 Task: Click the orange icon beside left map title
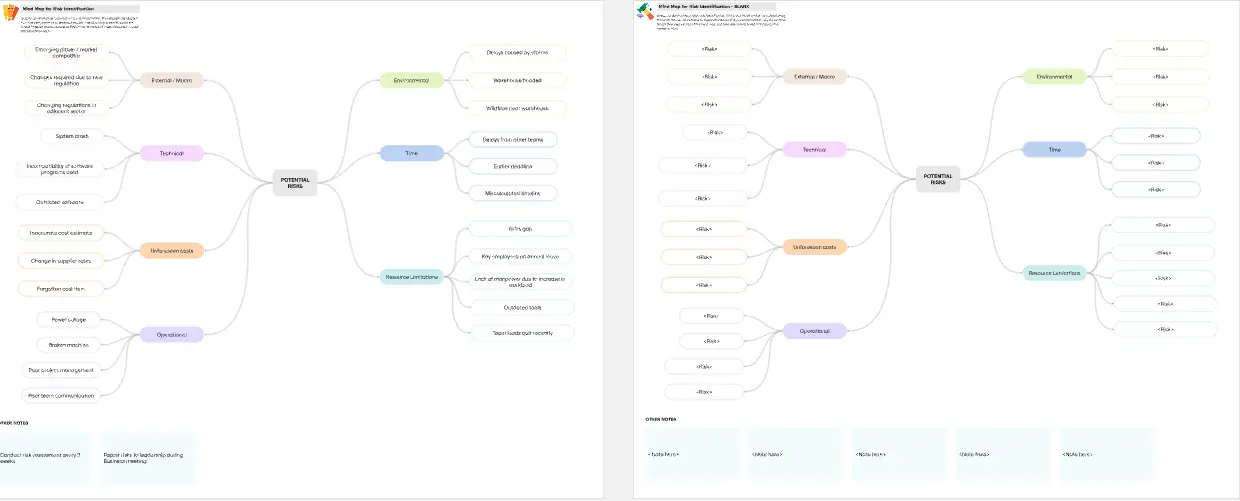pos(10,13)
